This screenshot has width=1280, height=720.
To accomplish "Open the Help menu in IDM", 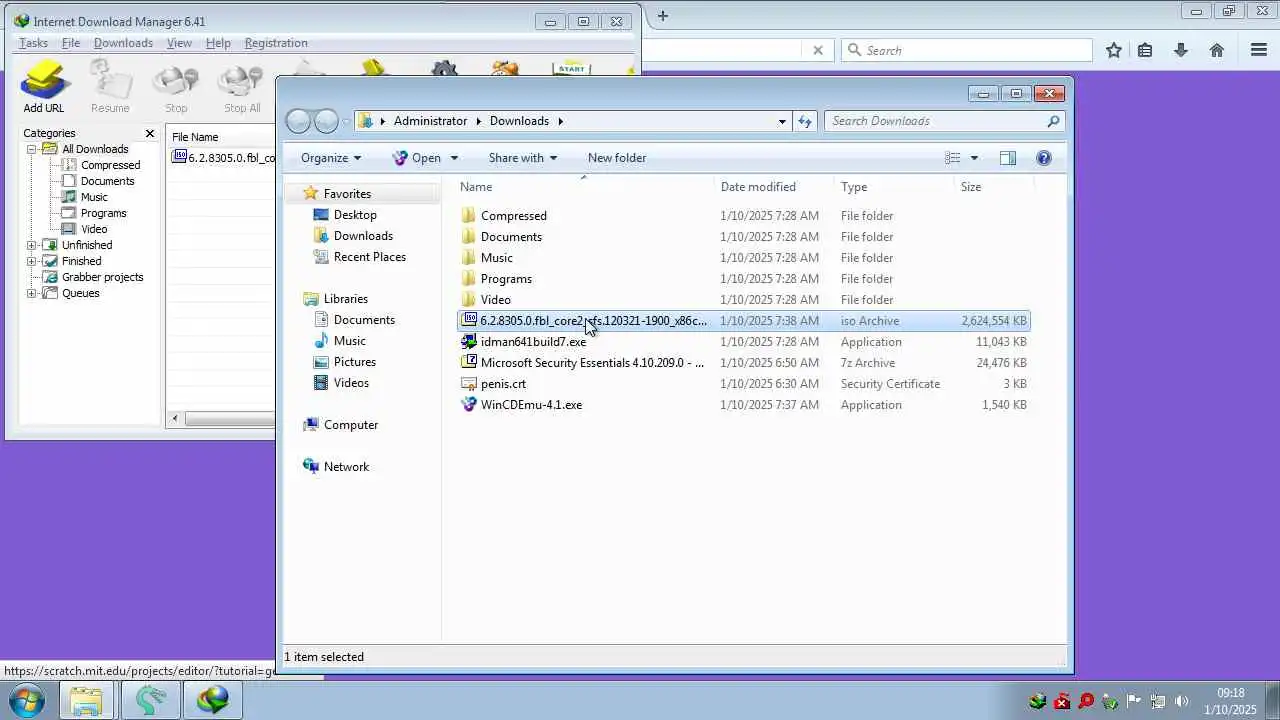I will tap(218, 43).
